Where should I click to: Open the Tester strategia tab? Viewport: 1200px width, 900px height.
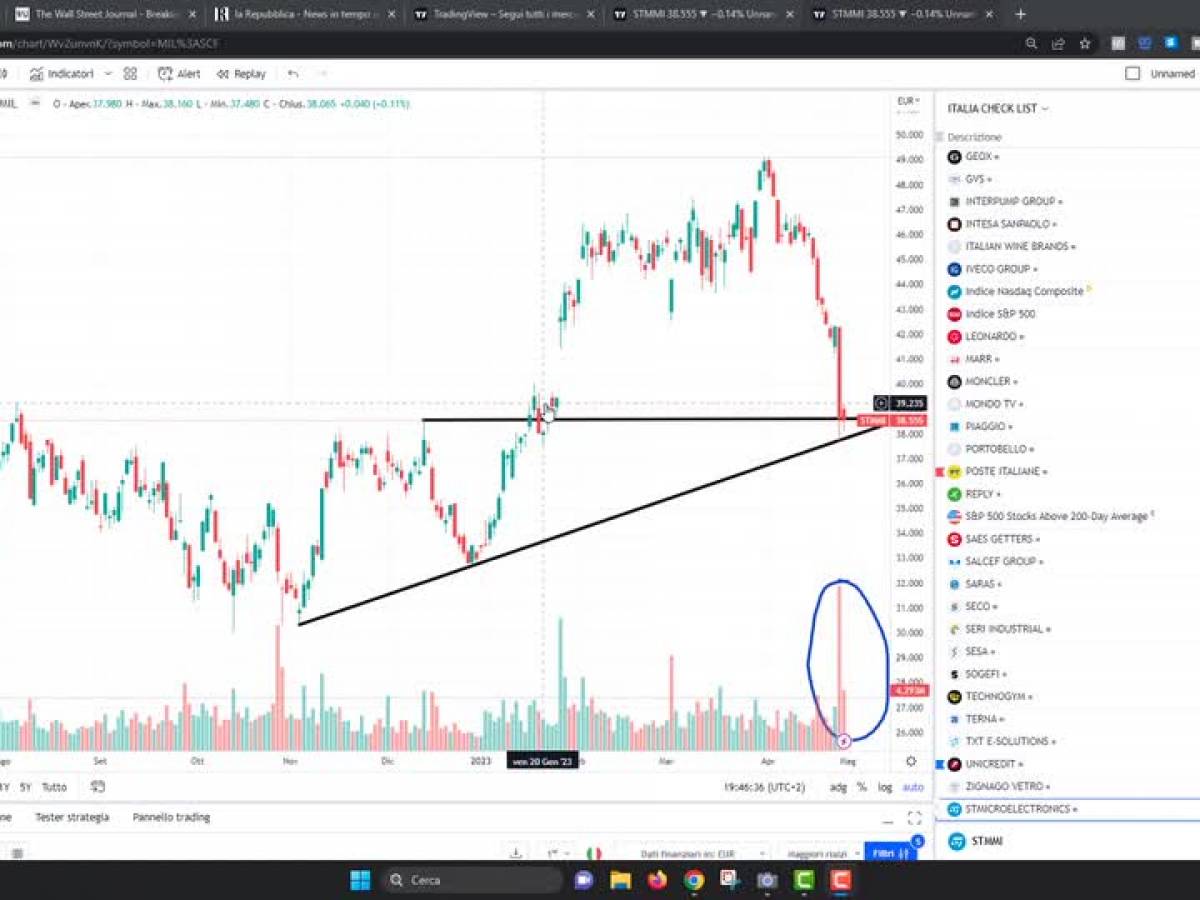(x=72, y=817)
